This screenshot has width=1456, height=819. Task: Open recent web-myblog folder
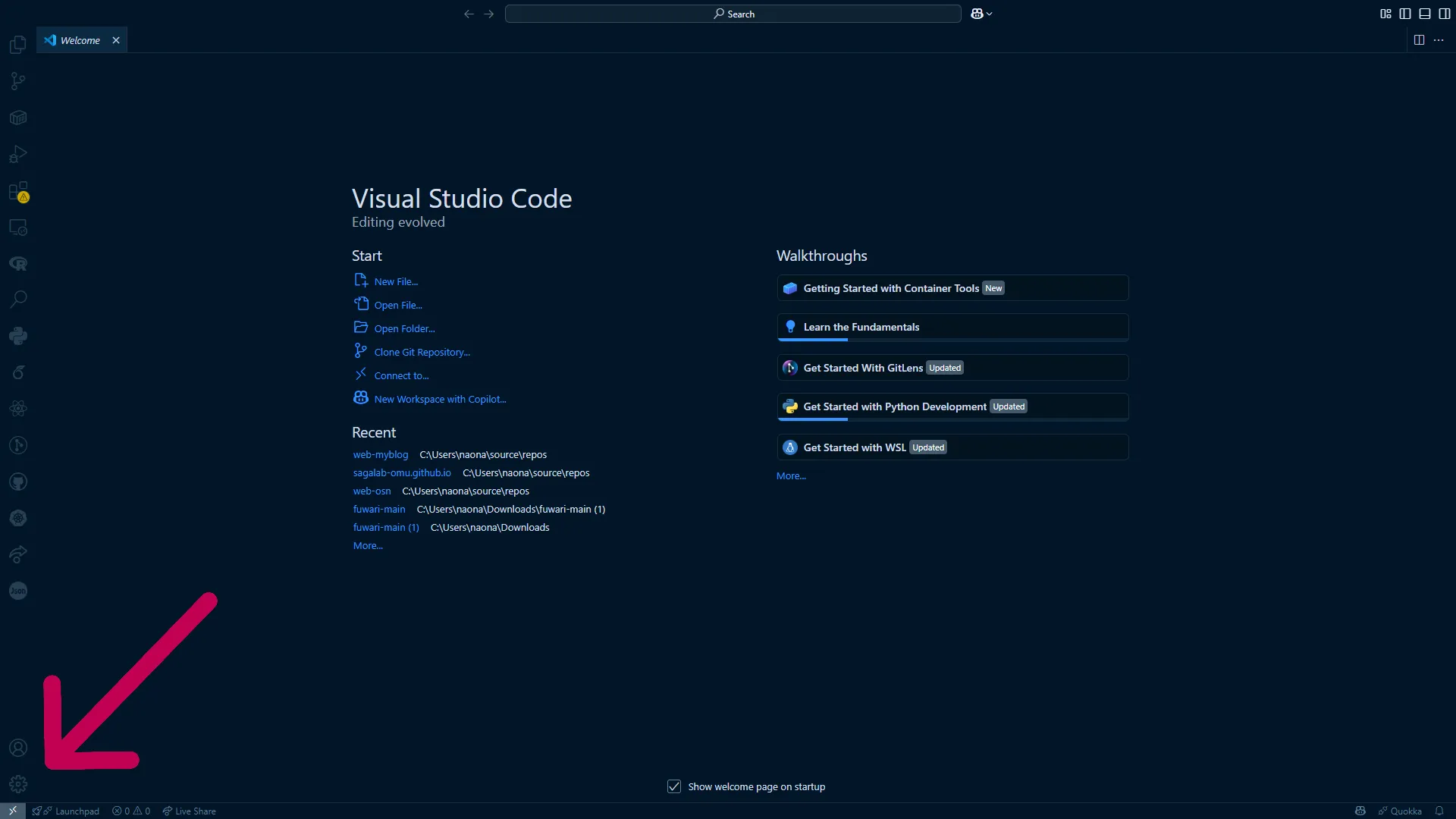coord(380,454)
